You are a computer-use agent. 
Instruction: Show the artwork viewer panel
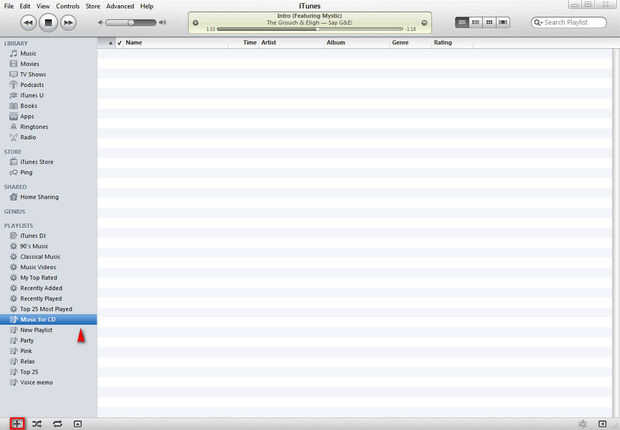[78, 424]
